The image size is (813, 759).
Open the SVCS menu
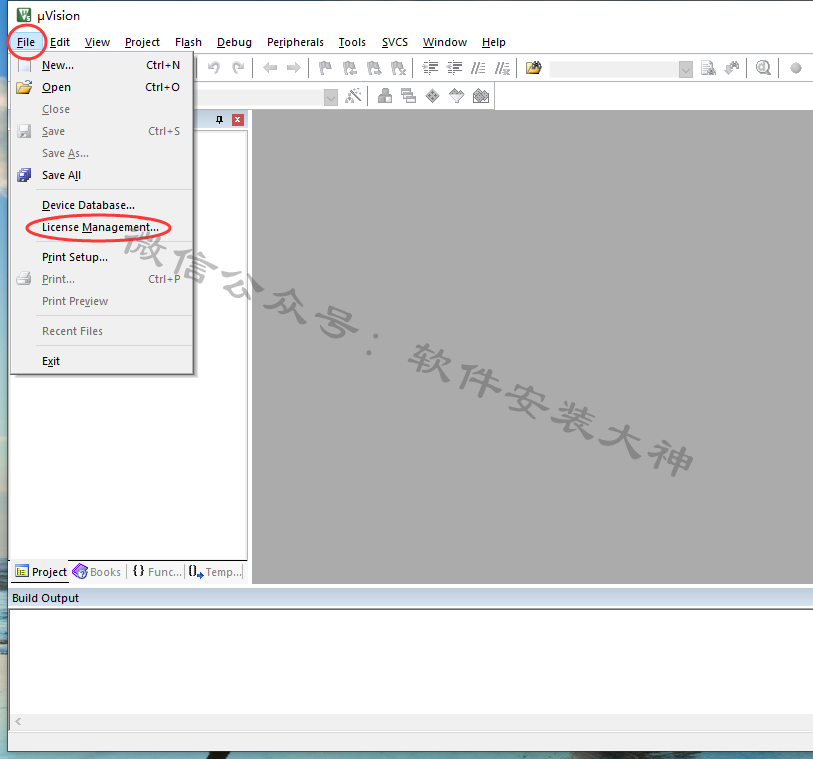(395, 42)
